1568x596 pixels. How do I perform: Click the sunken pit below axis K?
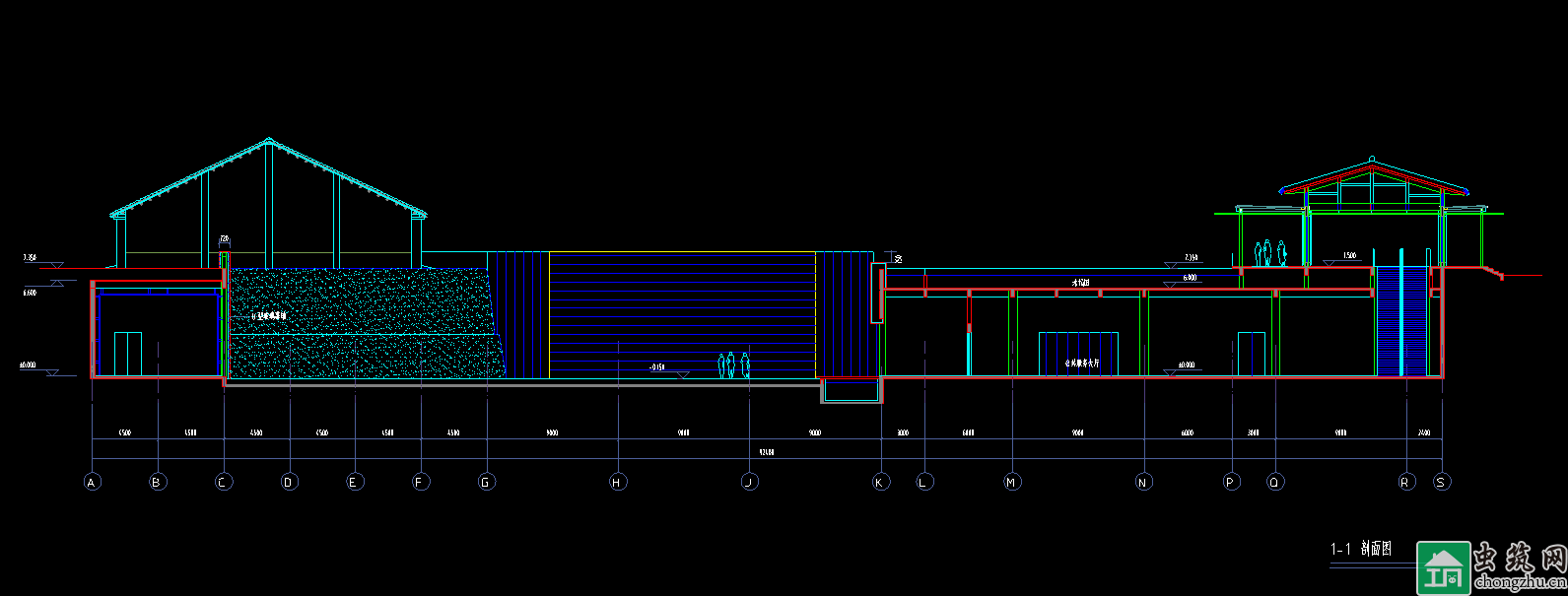pos(851,391)
